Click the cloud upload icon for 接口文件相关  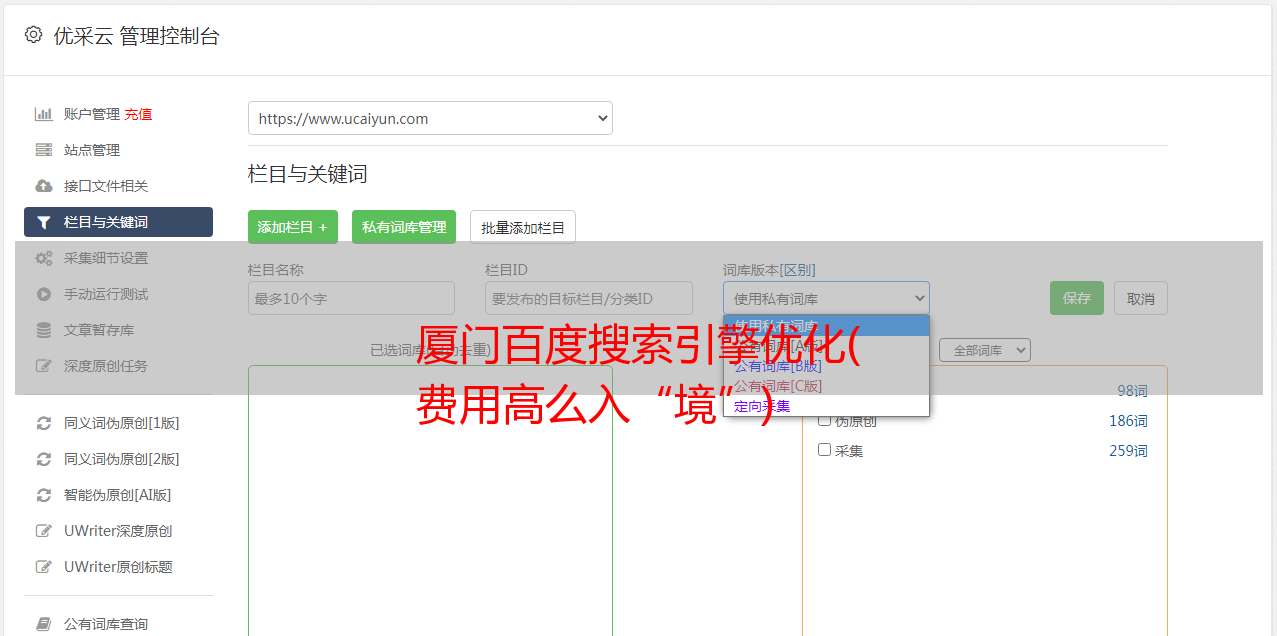(x=43, y=186)
